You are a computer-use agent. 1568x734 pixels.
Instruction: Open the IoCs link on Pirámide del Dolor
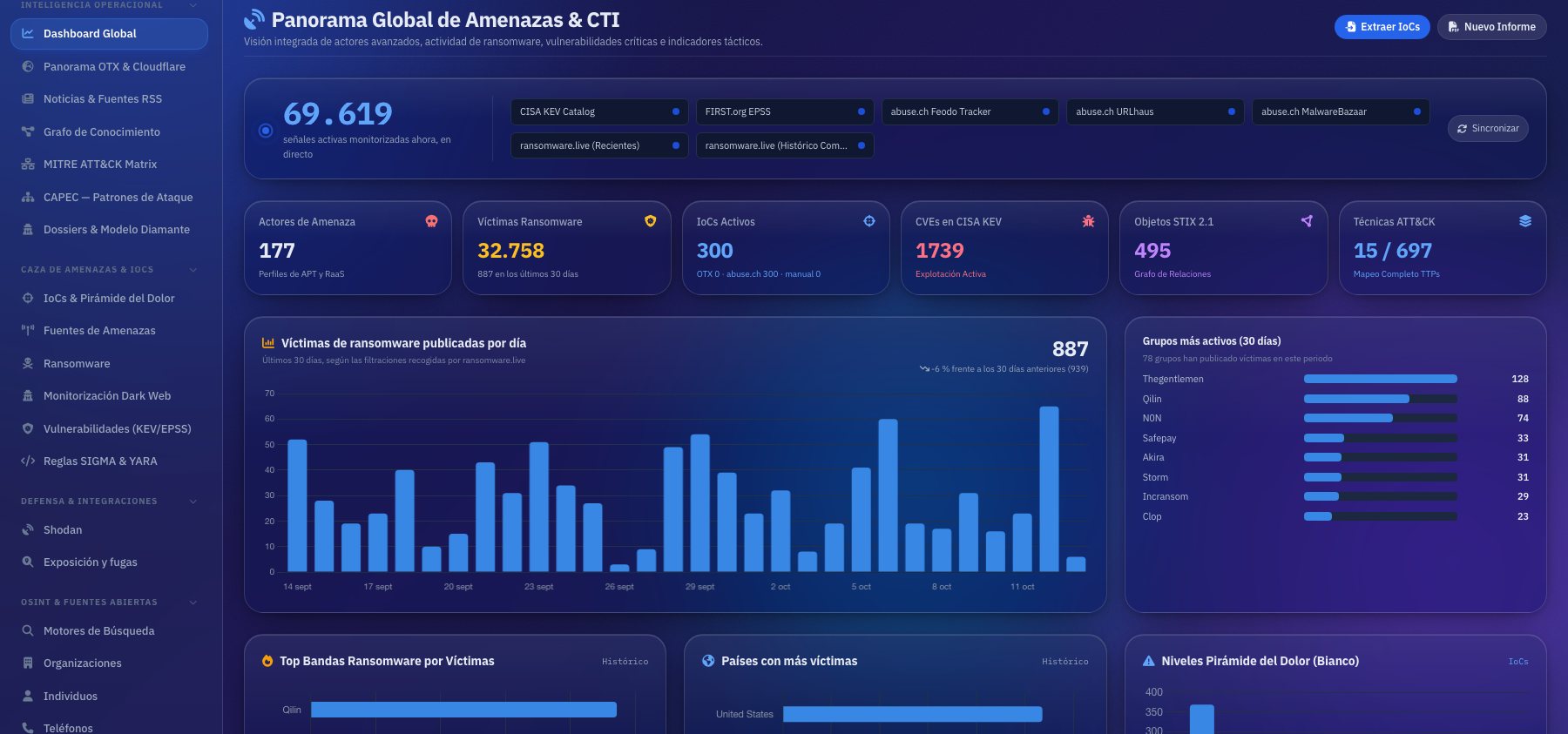[1518, 662]
